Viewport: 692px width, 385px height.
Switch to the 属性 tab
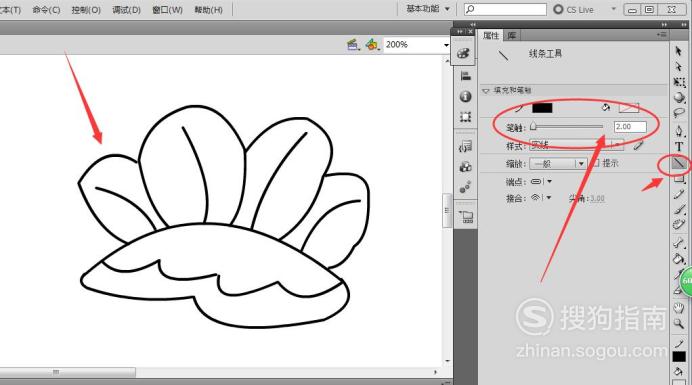(x=491, y=35)
